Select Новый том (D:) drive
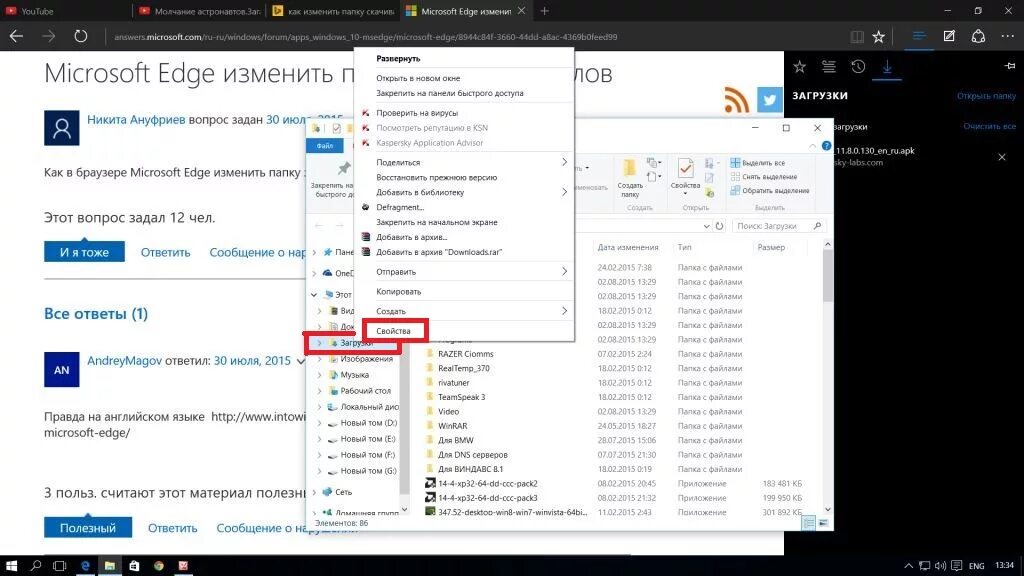Image resolution: width=1024 pixels, height=576 pixels. pos(368,423)
